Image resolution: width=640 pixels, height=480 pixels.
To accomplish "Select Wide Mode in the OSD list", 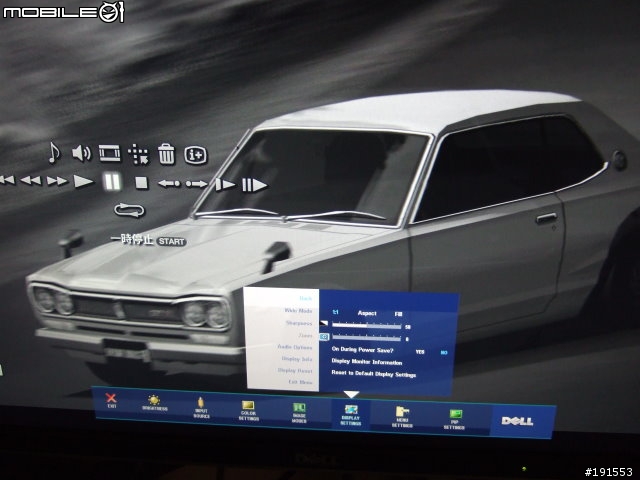I will [x=298, y=311].
